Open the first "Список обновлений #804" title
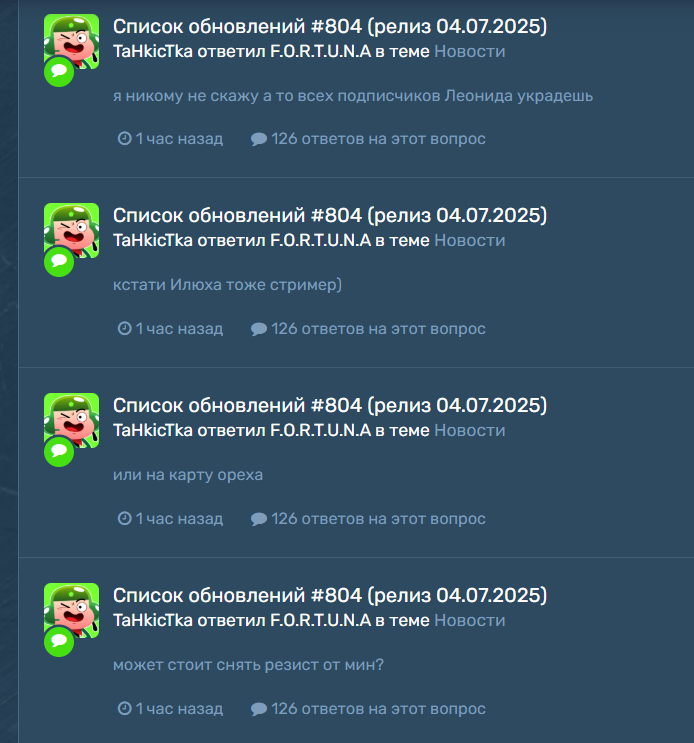The height and width of the screenshot is (743, 694). point(330,27)
